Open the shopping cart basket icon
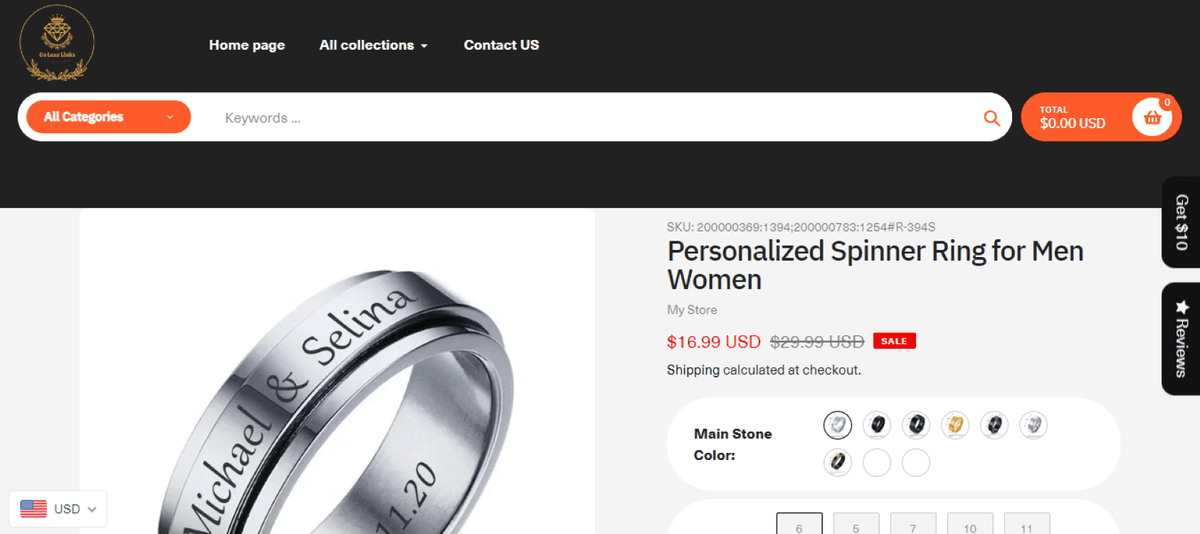Image resolution: width=1200 pixels, height=534 pixels. coord(1152,118)
